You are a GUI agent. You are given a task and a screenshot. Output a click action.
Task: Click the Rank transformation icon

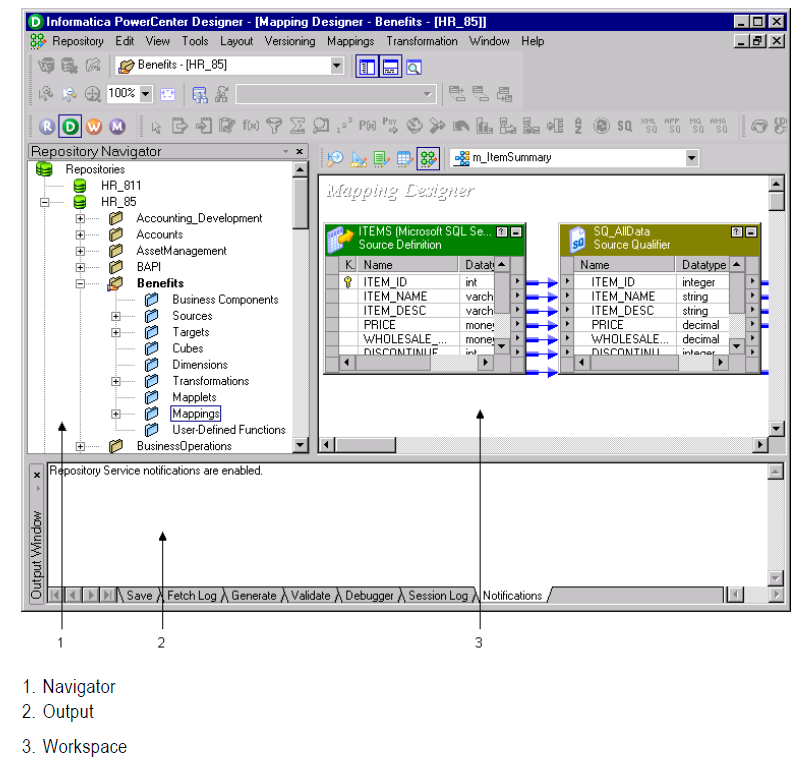484,125
